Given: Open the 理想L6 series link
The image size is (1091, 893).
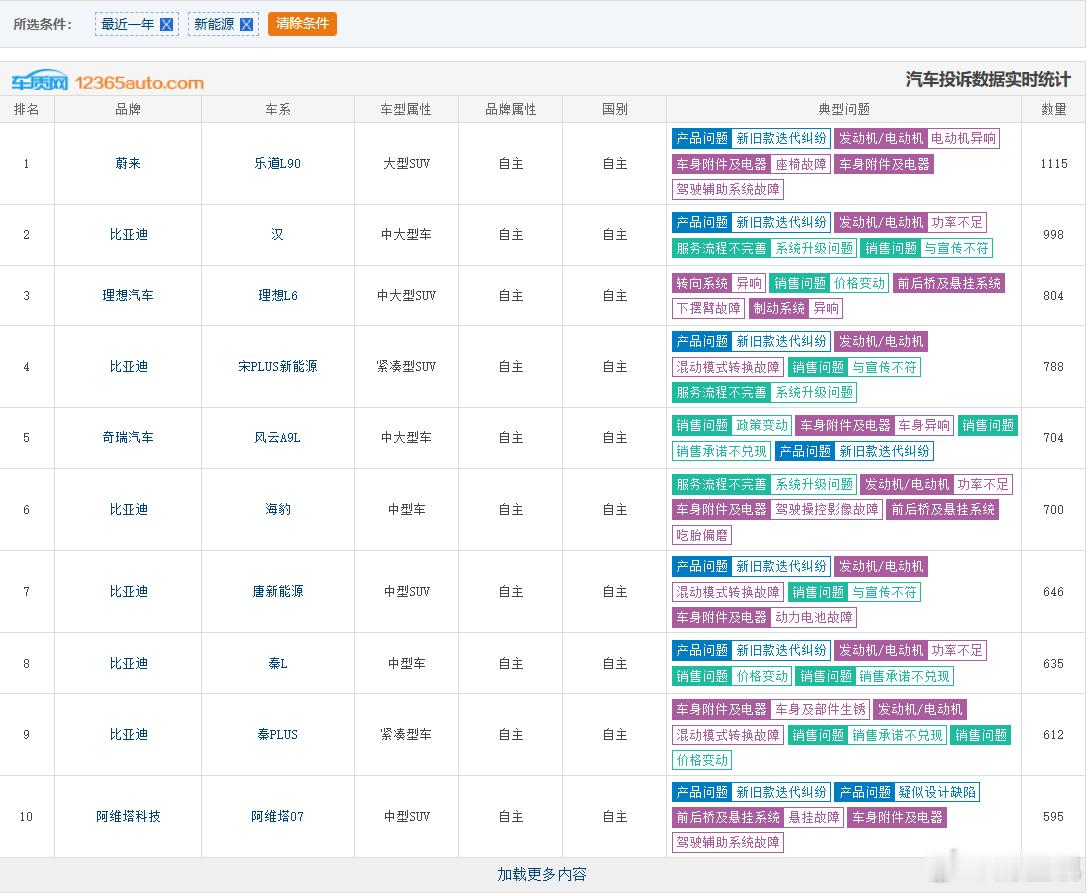Looking at the screenshot, I should 278,296.
